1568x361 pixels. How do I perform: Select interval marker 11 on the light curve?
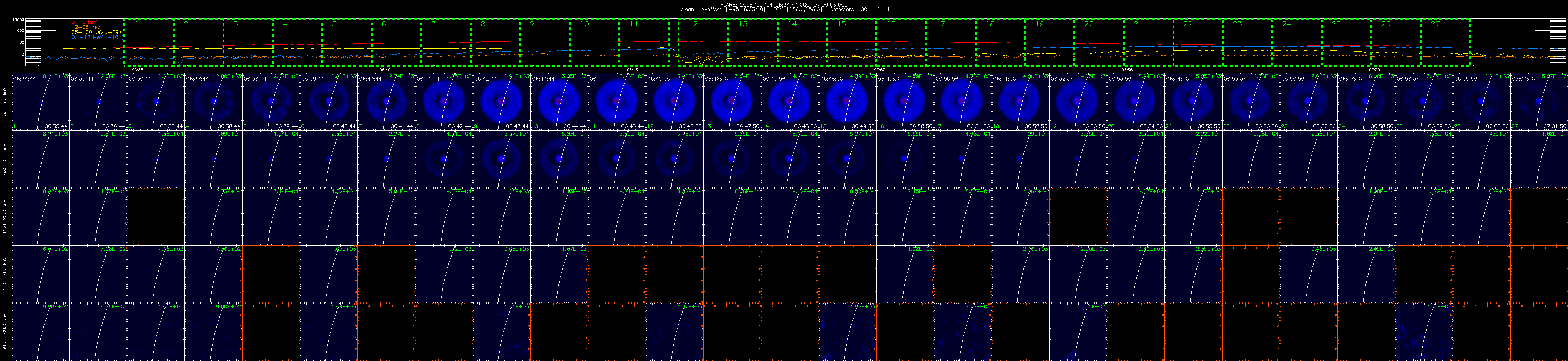pyautogui.click(x=634, y=24)
